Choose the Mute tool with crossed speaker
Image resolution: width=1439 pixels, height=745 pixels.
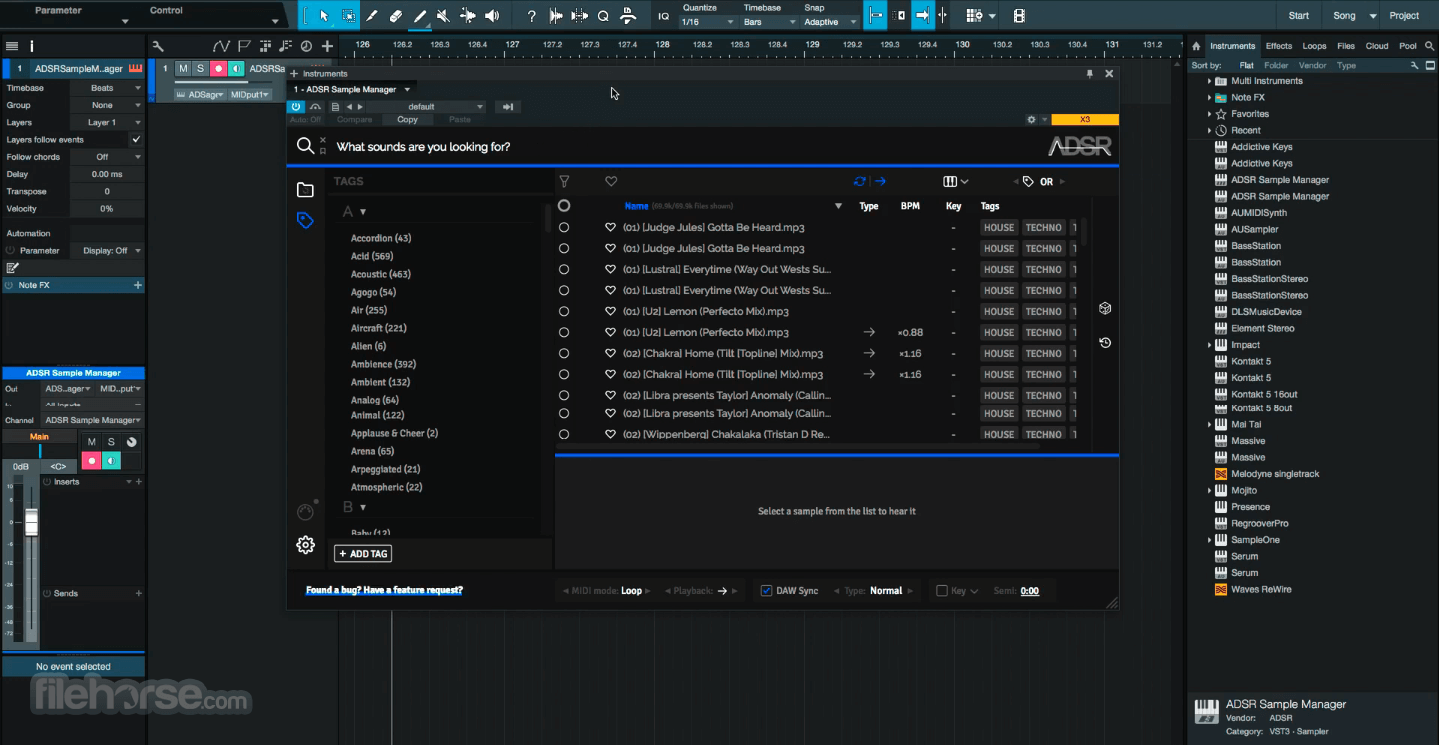(443, 16)
